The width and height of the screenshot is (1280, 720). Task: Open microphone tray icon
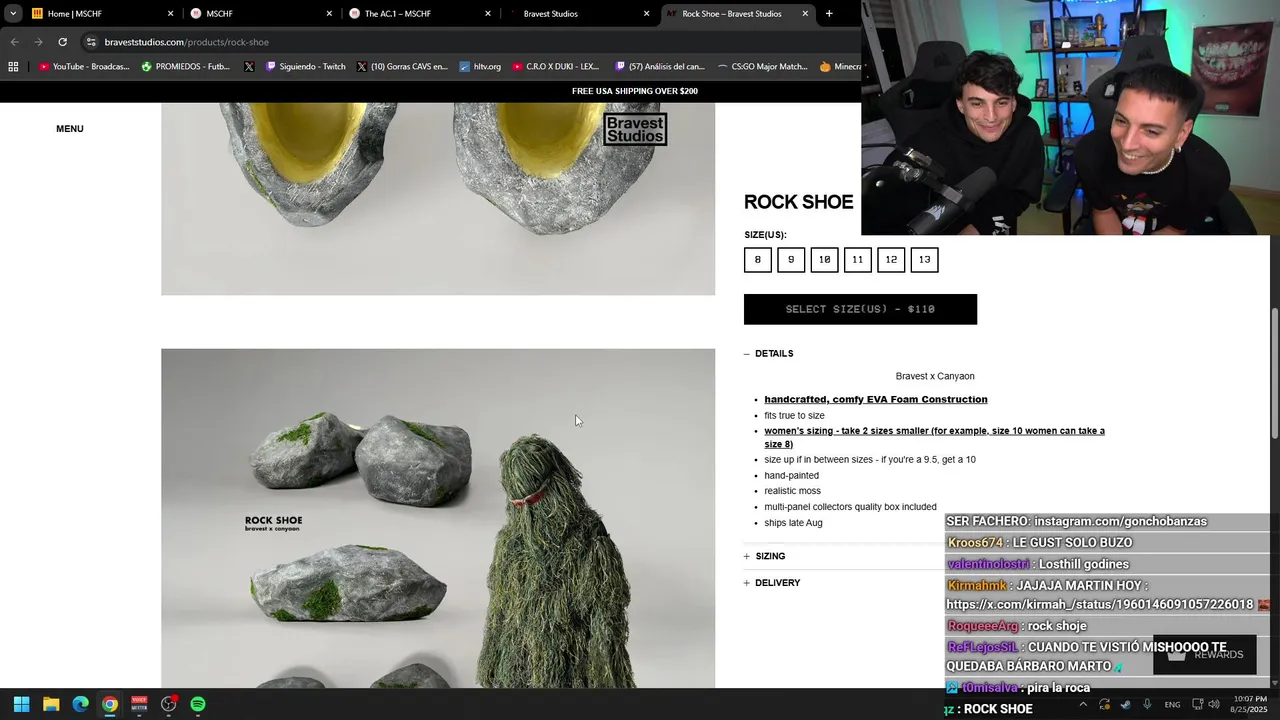[1147, 704]
